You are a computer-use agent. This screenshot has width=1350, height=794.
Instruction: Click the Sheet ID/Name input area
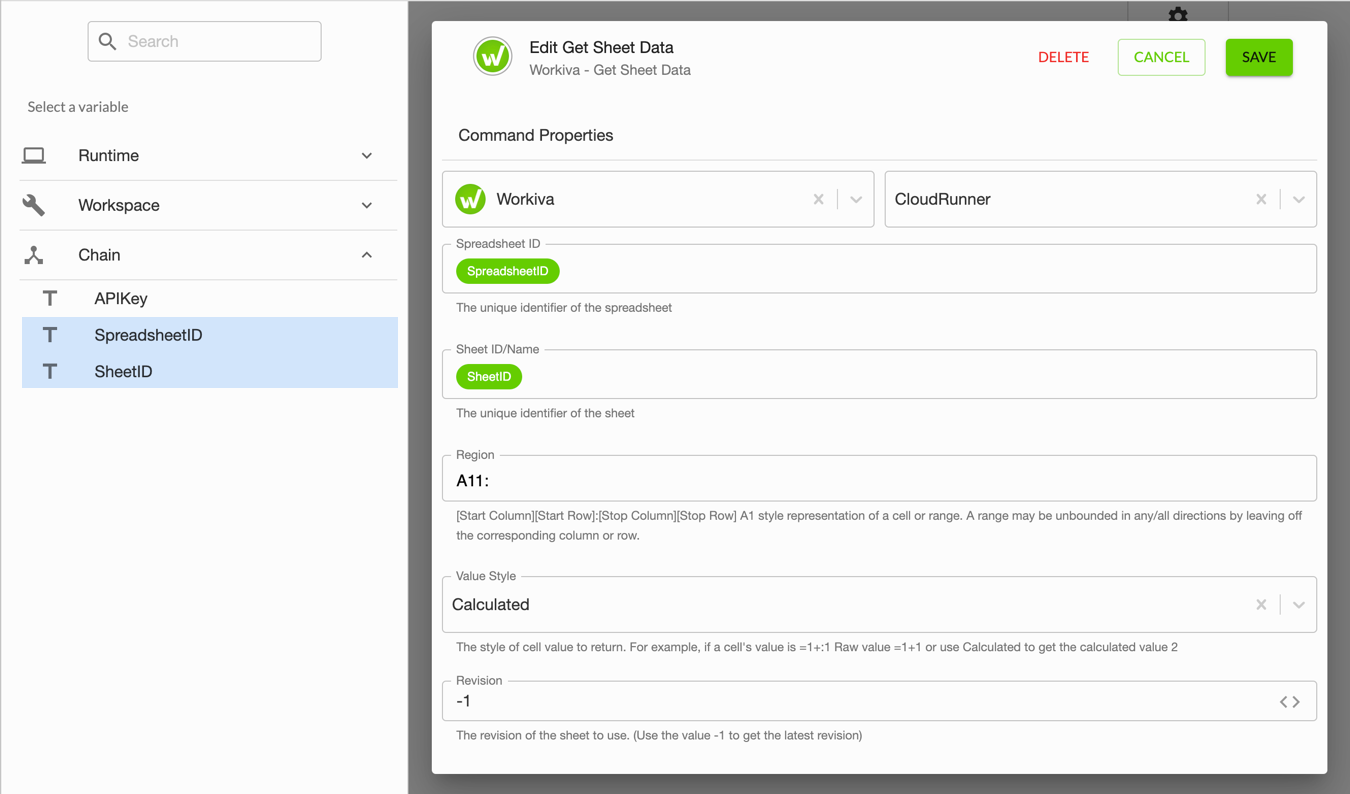tap(879, 375)
